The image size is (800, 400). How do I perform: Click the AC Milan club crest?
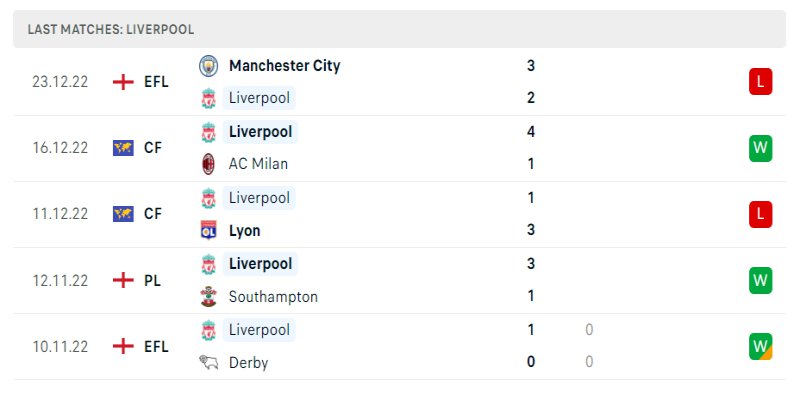[x=208, y=163]
